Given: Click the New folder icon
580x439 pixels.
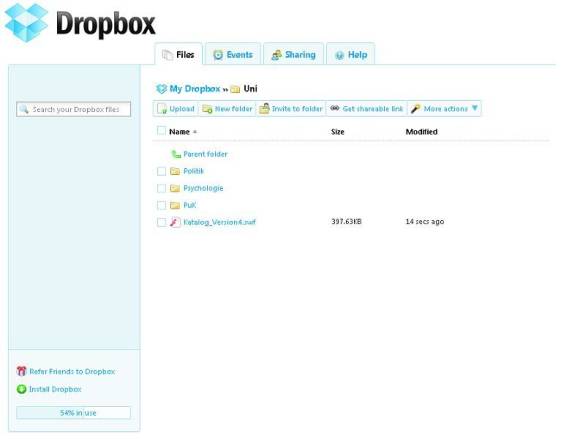Looking at the screenshot, I should point(207,109).
